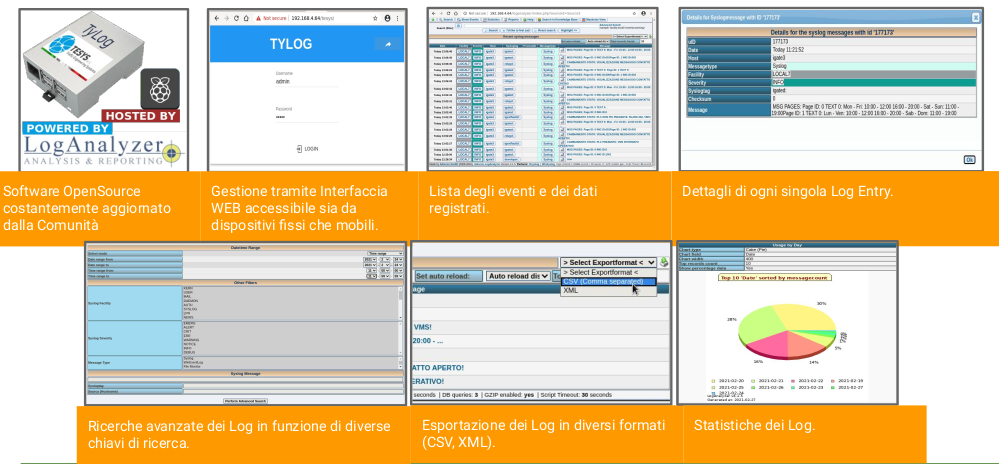The image size is (999, 464).
Task: Close the Syslogmessage details dialog
Action: click(x=975, y=18)
